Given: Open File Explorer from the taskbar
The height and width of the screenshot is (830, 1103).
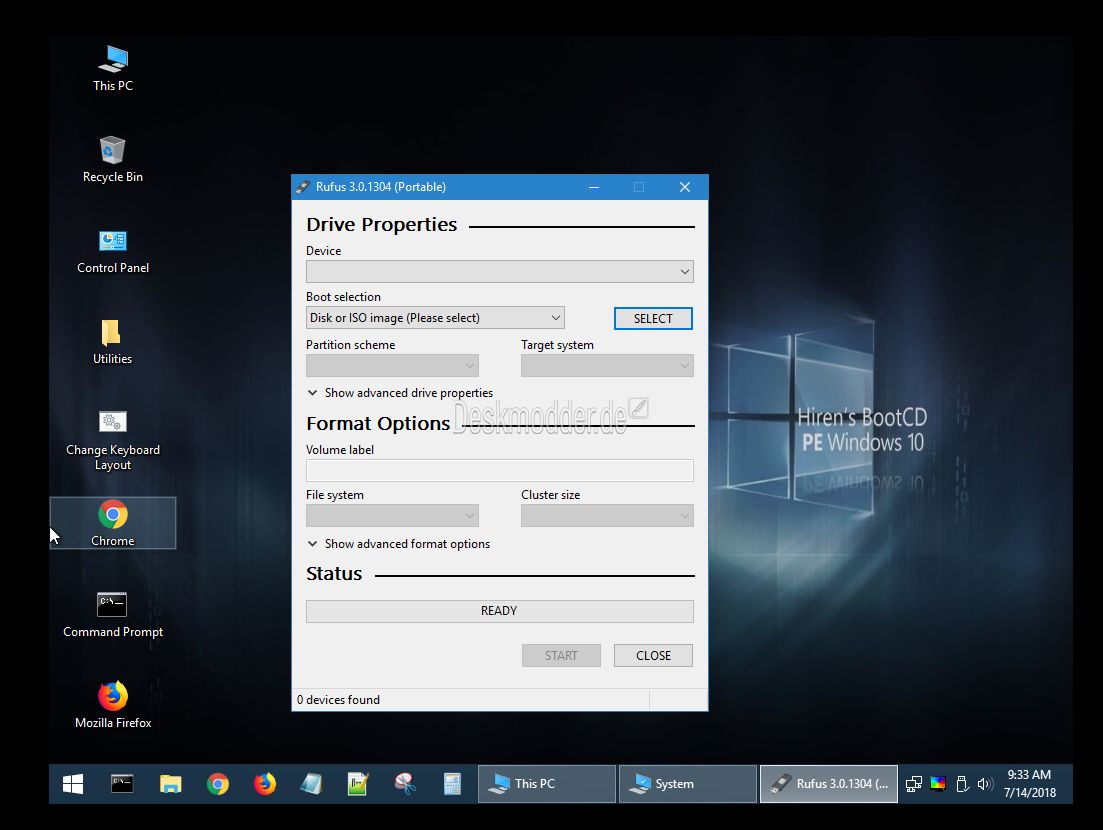Looking at the screenshot, I should [170, 784].
